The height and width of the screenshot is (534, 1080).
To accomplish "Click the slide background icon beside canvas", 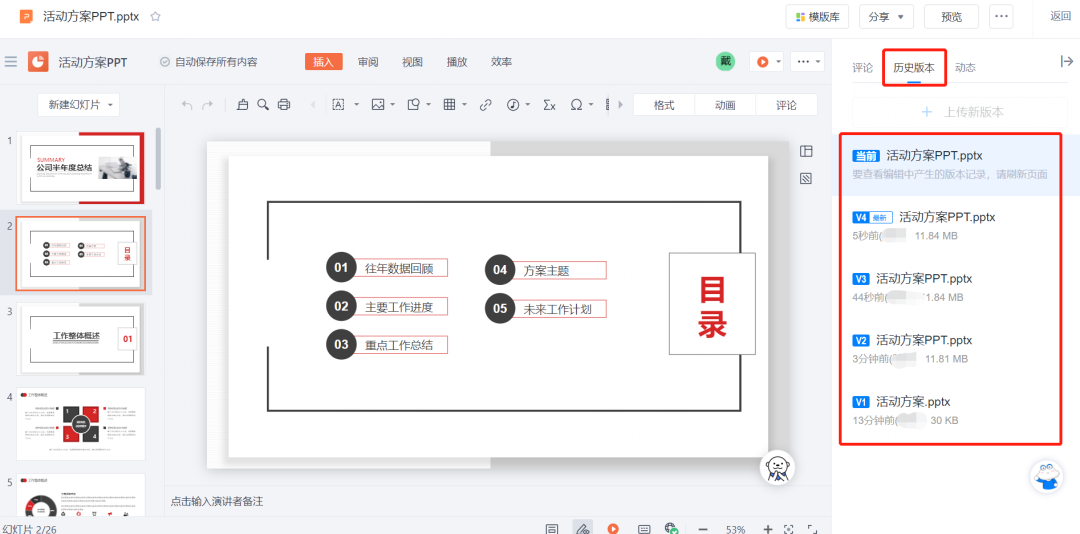I will pos(806,178).
